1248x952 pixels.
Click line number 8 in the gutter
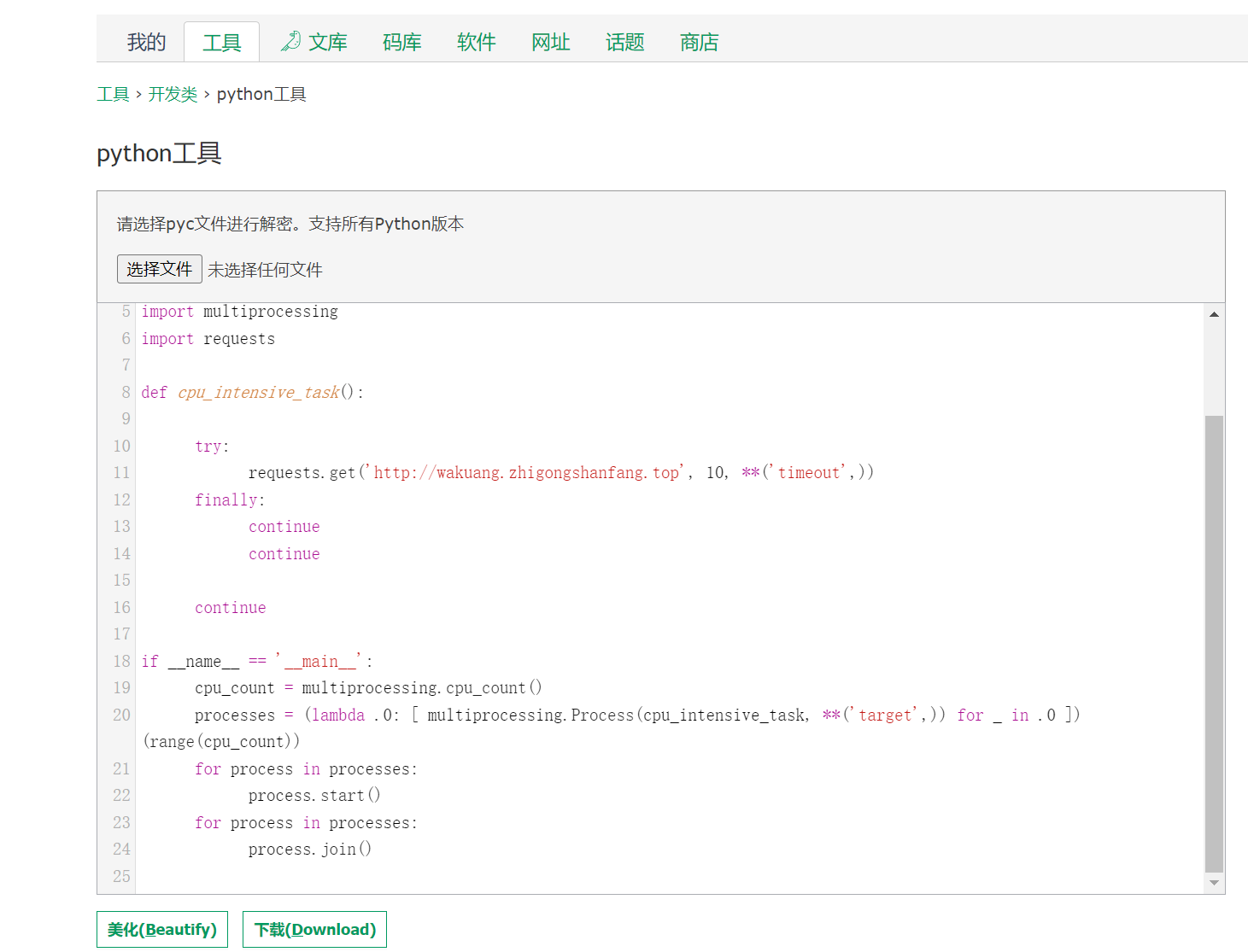126,393
